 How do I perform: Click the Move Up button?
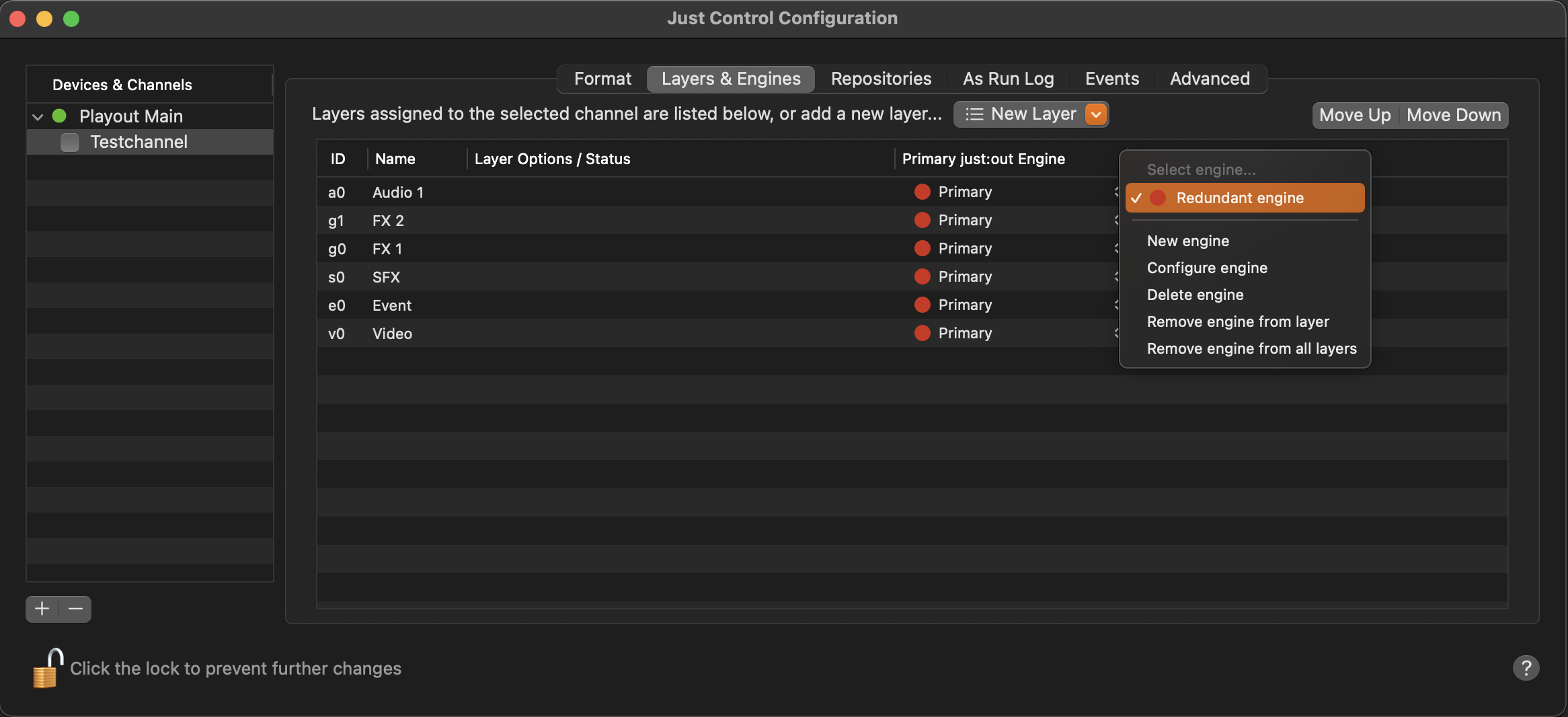1355,115
